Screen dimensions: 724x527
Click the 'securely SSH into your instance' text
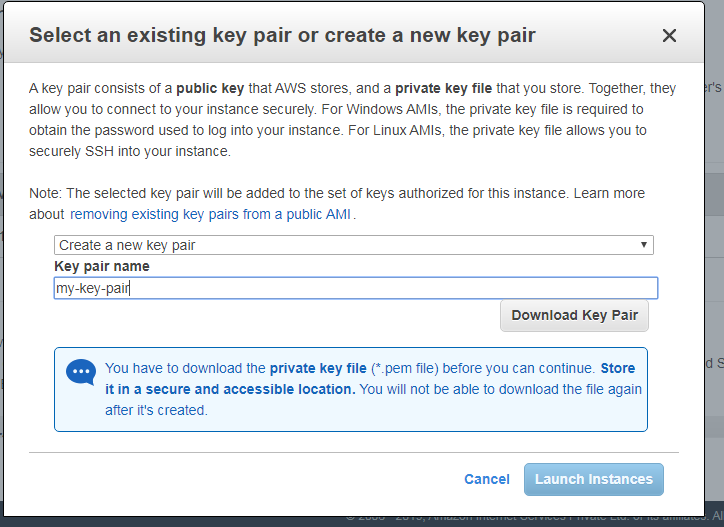(x=130, y=152)
